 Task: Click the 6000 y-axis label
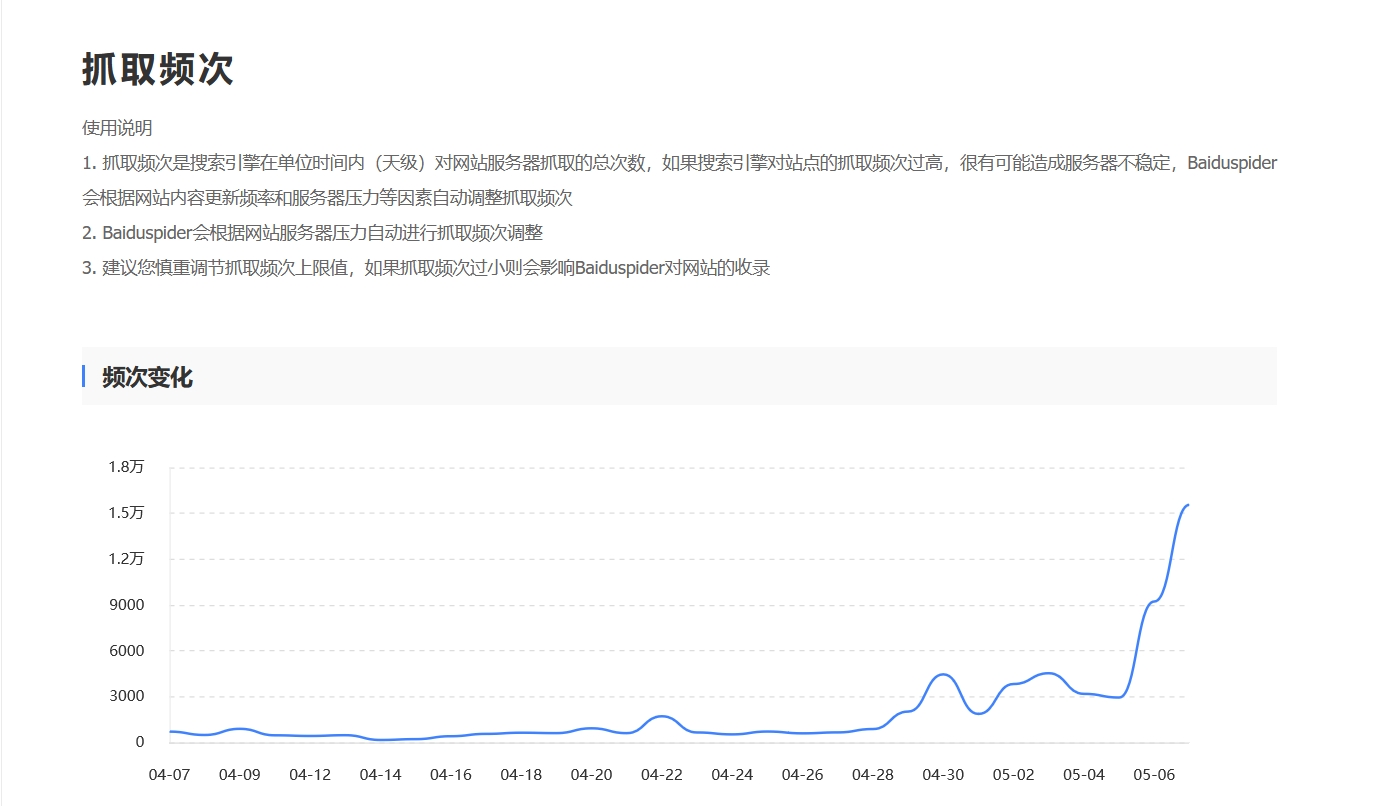127,651
